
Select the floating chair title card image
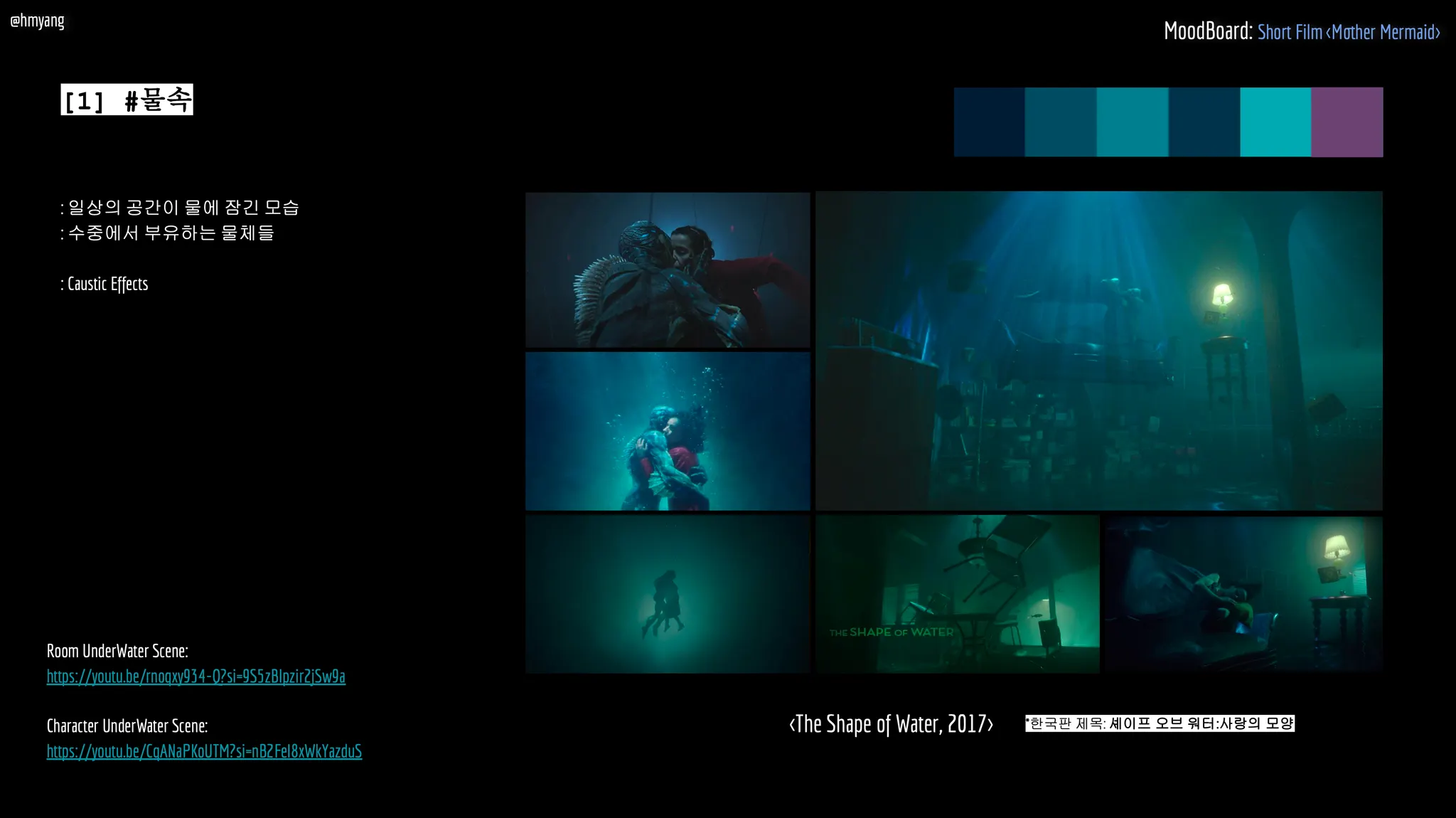click(x=957, y=594)
